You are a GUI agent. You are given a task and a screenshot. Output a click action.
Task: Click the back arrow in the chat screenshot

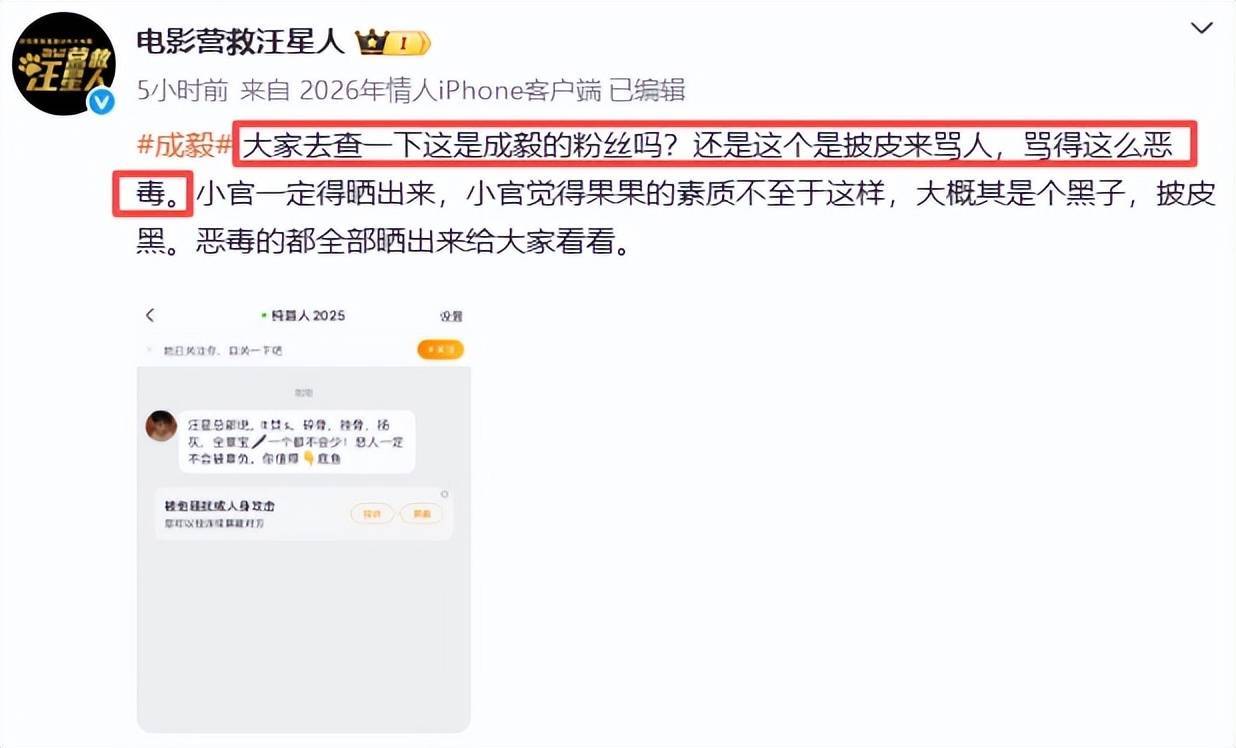[x=151, y=315]
